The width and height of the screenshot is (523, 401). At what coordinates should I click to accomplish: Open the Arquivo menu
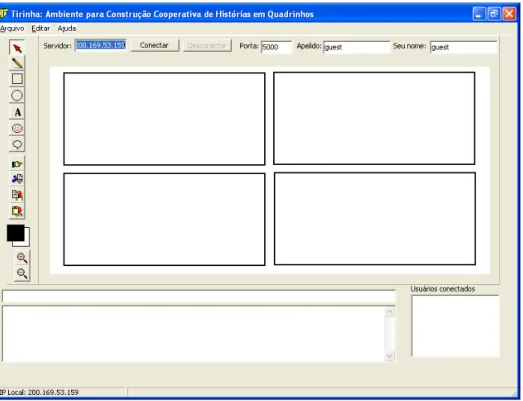coord(12,28)
